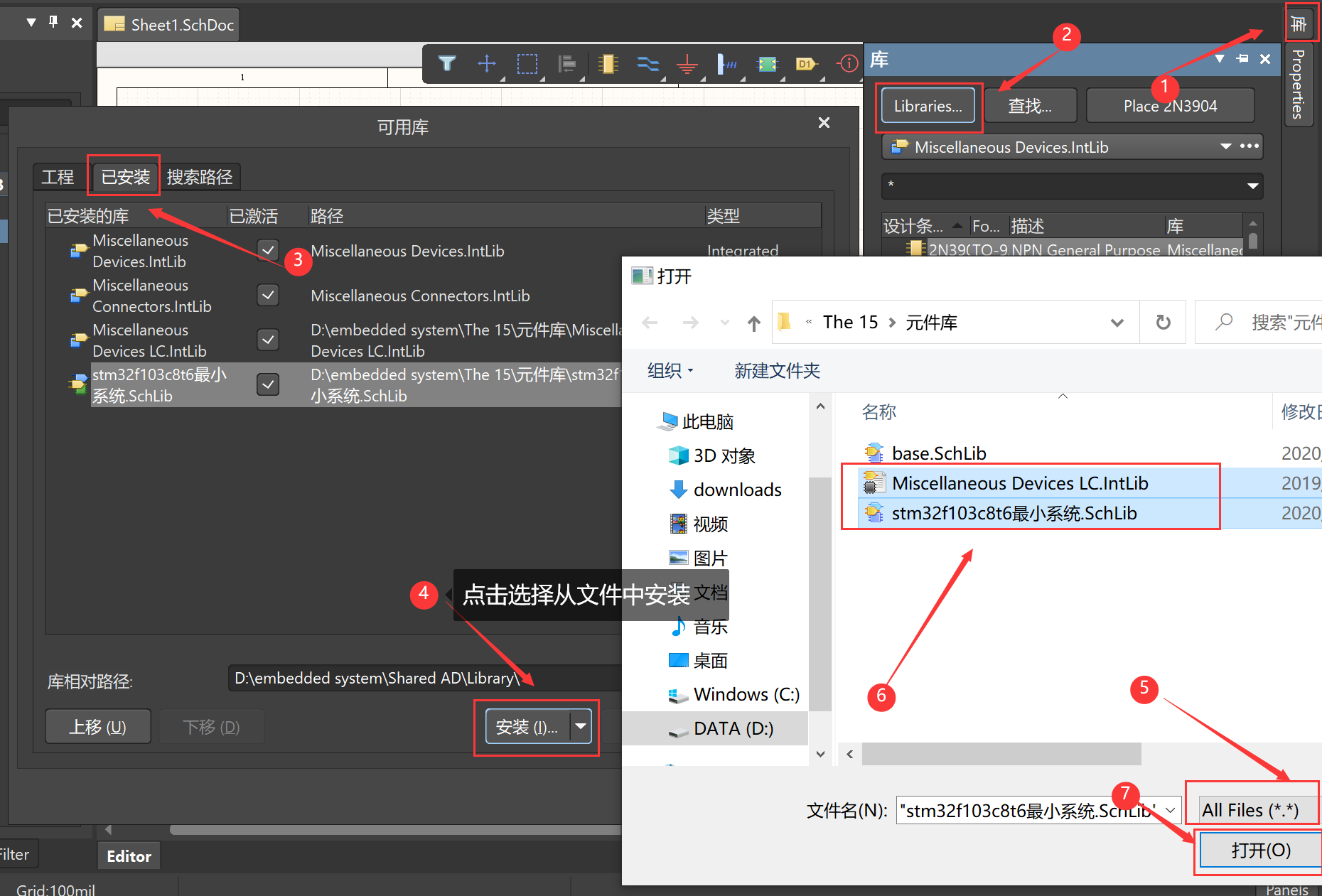Viewport: 1322px width, 896px height.
Task: Switch to the 搜索路径 tab
Action: (x=200, y=177)
